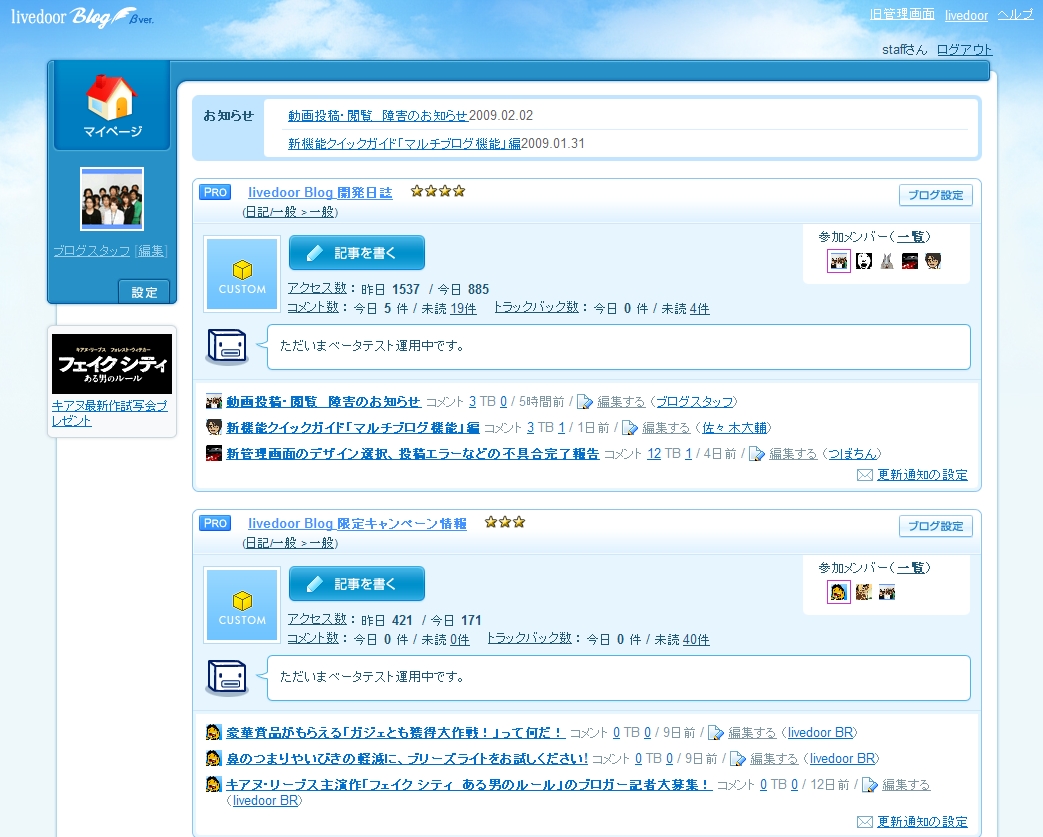The image size is (1043, 837).
Task: Click the 編集 link beside ブログスタッフ
Action: click(x=151, y=251)
